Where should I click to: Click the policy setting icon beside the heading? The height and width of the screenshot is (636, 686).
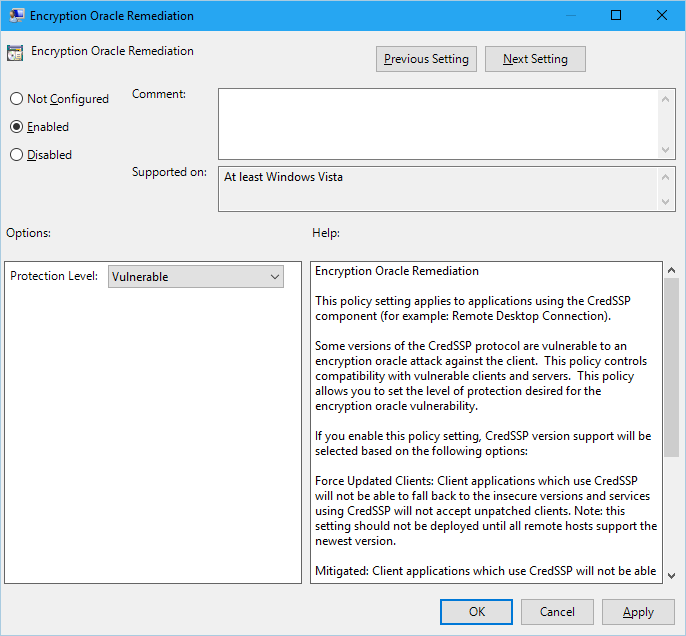click(15, 53)
